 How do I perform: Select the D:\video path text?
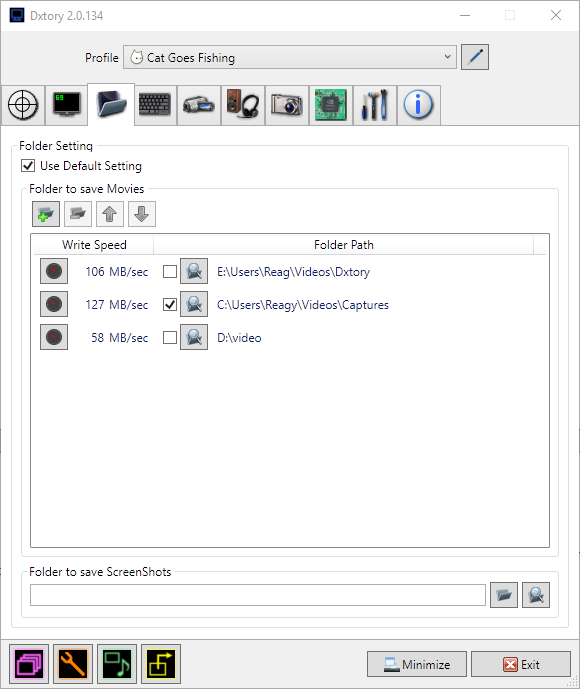[239, 338]
